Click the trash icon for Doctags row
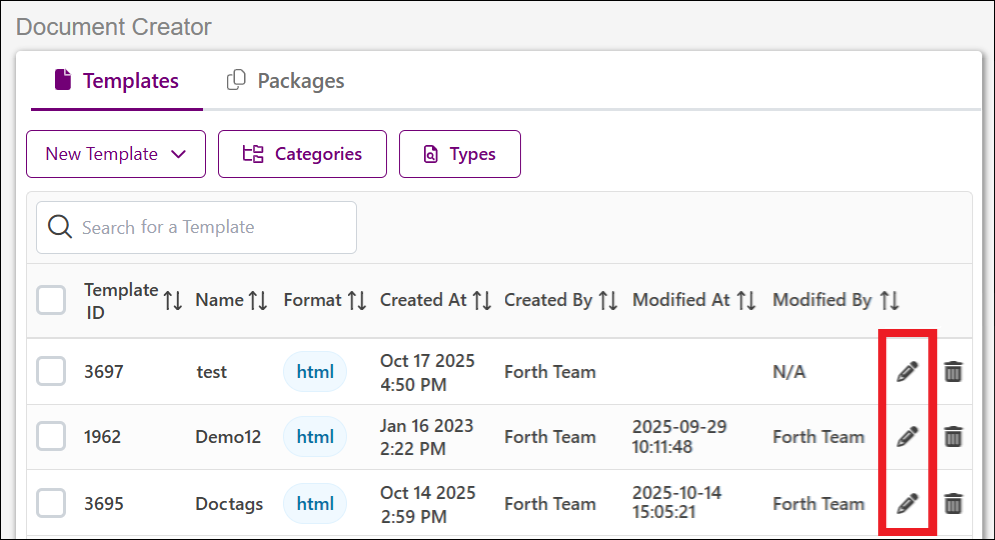 pos(953,504)
